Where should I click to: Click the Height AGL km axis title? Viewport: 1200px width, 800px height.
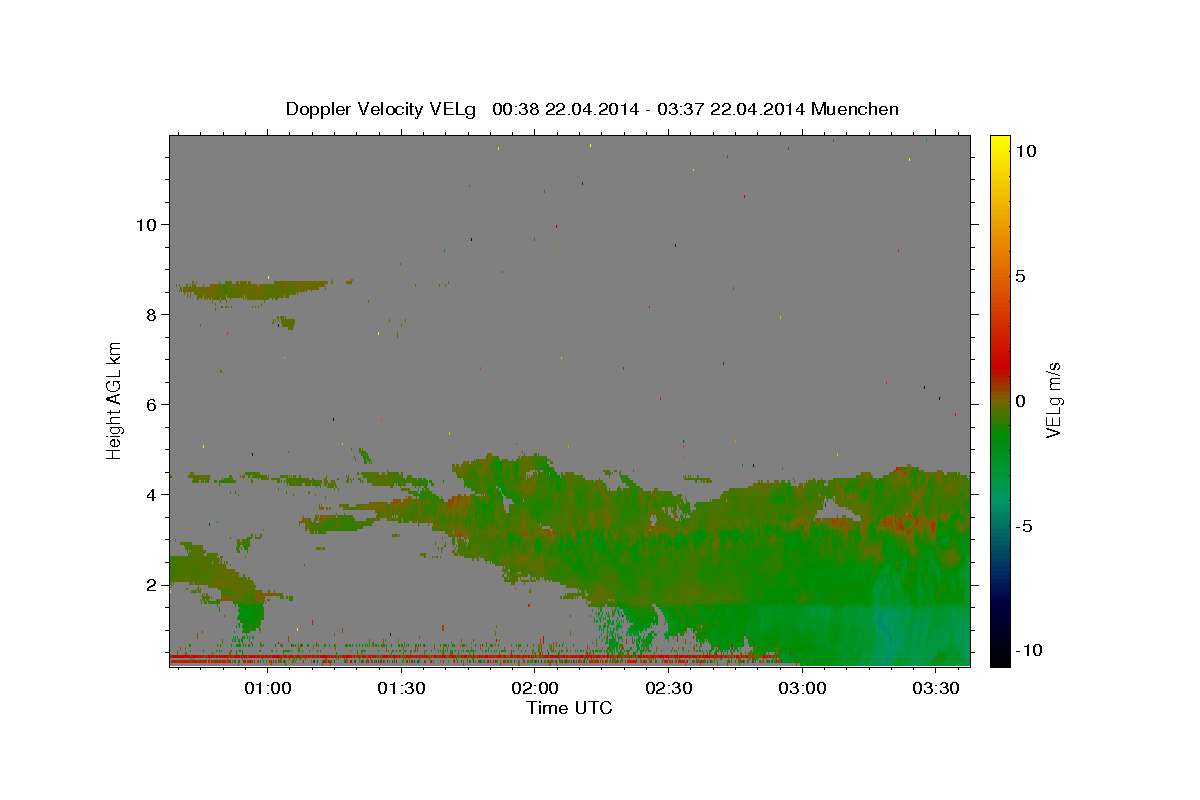click(115, 401)
